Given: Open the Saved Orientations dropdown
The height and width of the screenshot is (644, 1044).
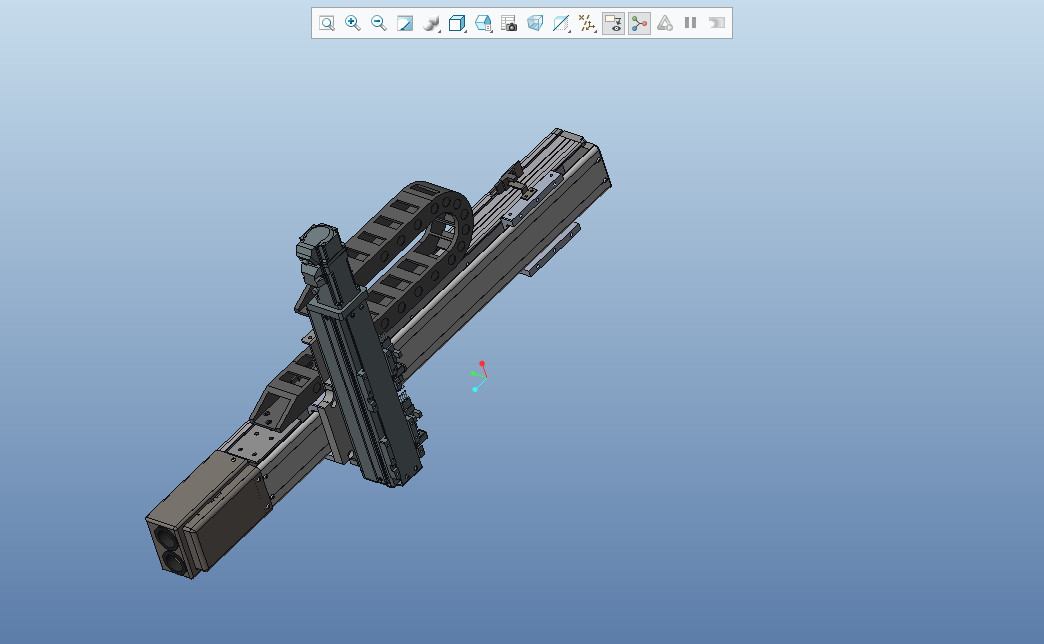Looking at the screenshot, I should click(483, 23).
